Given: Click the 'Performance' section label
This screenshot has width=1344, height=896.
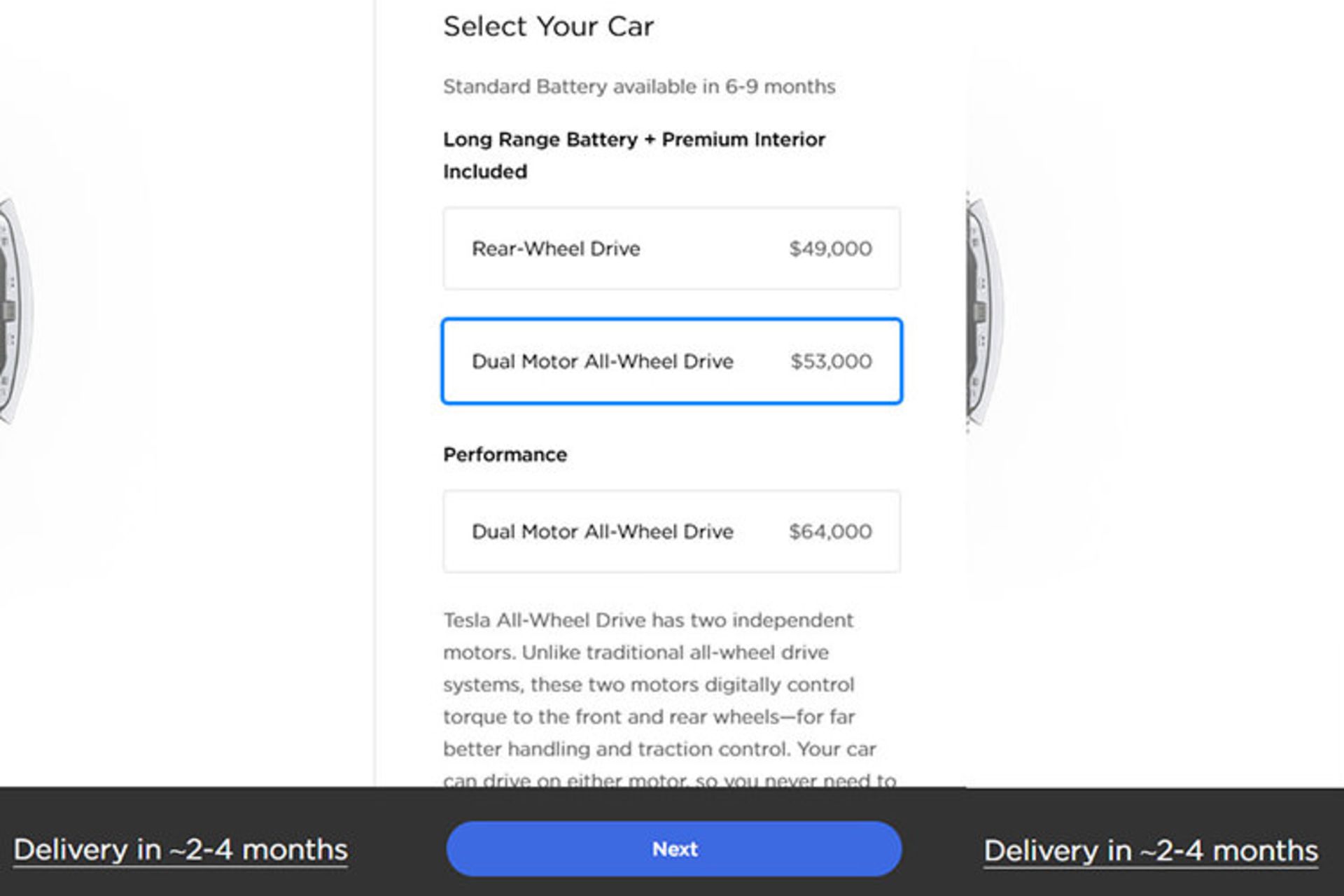Looking at the screenshot, I should click(504, 454).
